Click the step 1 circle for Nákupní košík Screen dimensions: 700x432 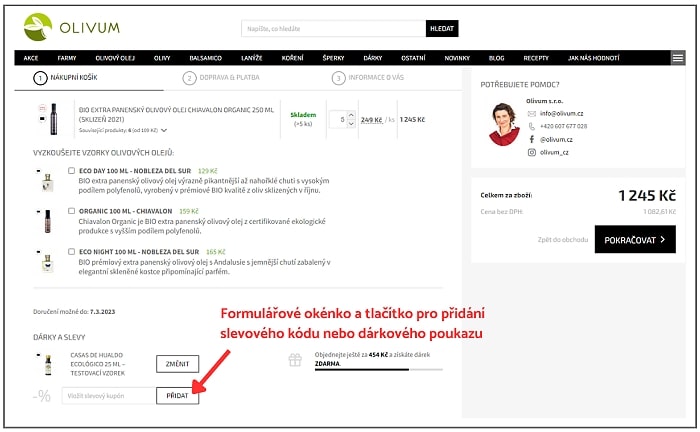point(40,78)
